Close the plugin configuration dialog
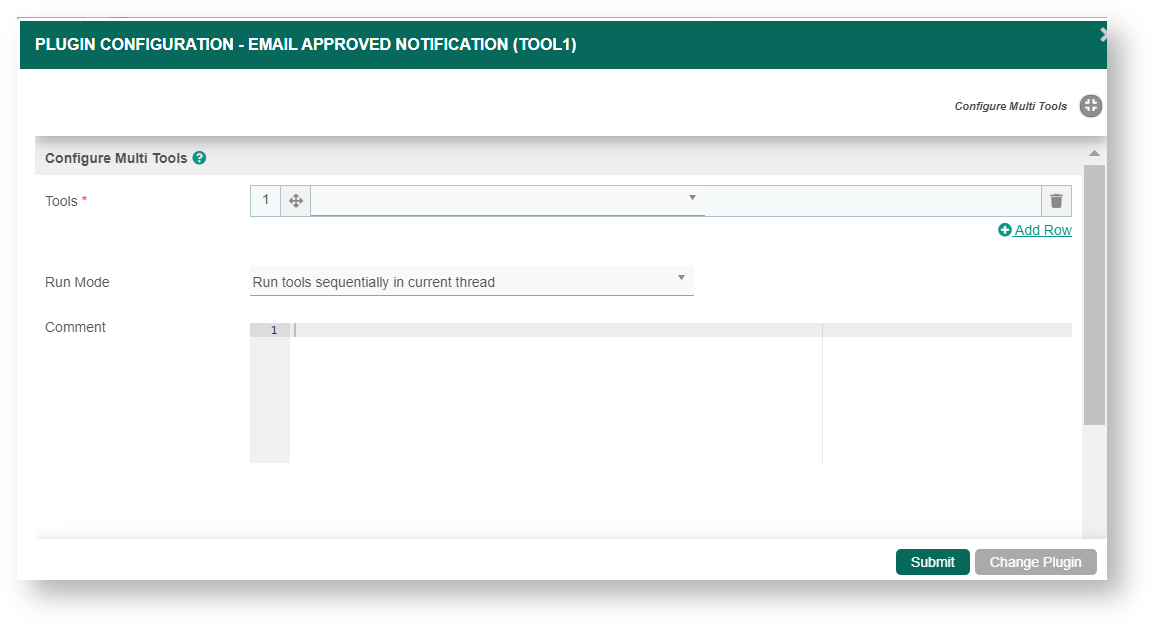 1103,35
